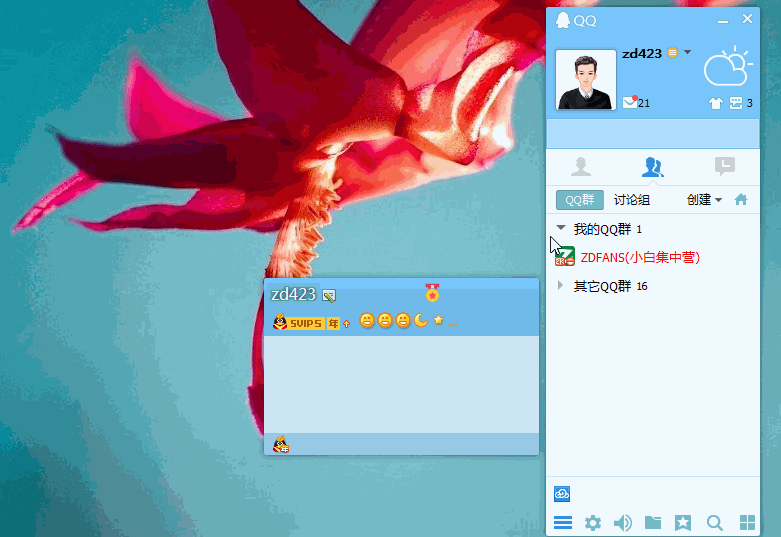The image size is (781, 537).
Task: Open the file manager folder icon
Action: click(653, 522)
